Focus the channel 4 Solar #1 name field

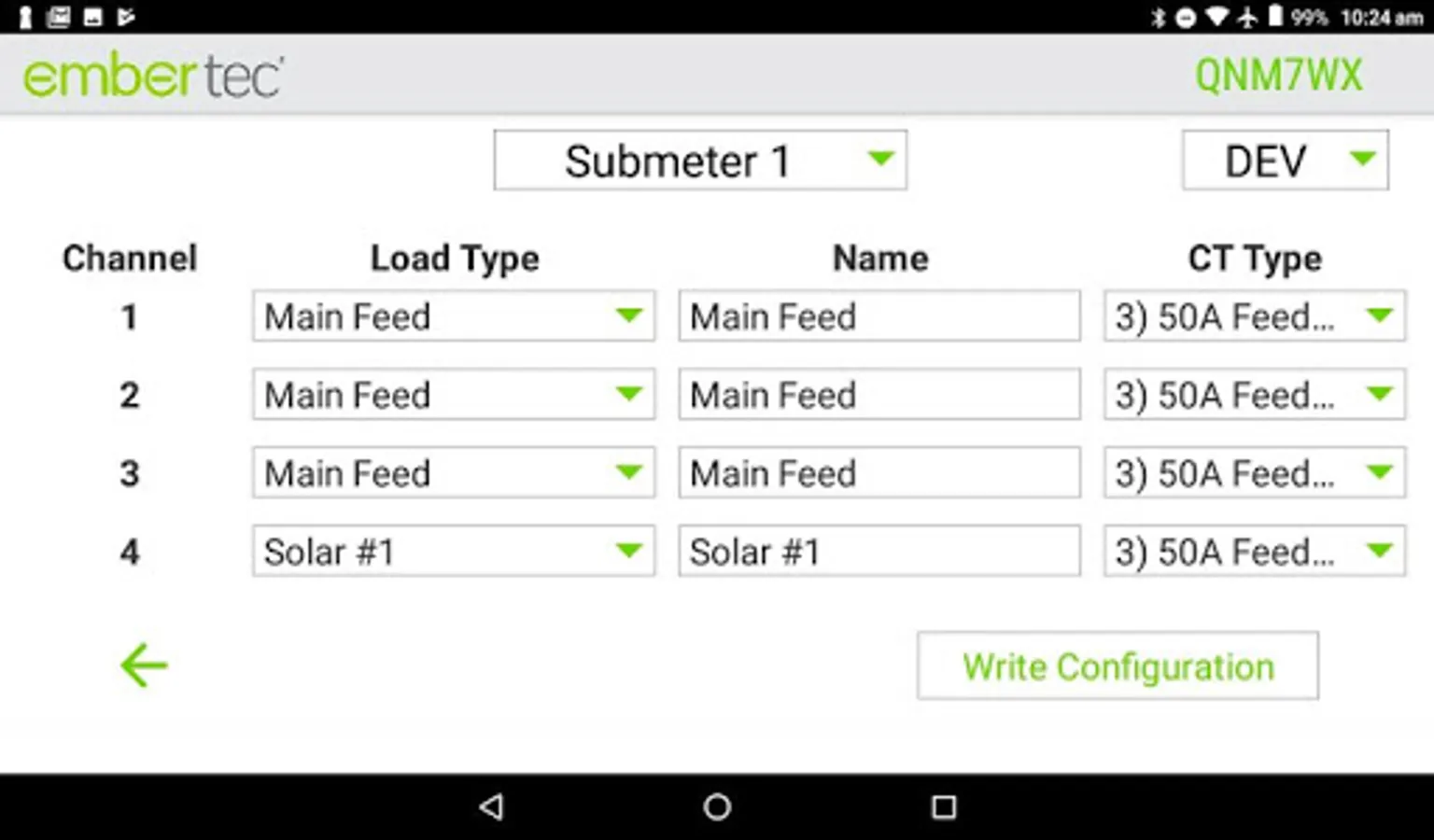(x=879, y=552)
